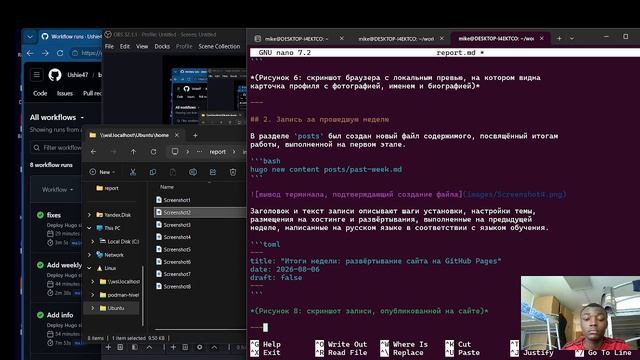Viewport: 640px width, 360px height.
Task: Click the Name column header
Action: [x=167, y=187]
